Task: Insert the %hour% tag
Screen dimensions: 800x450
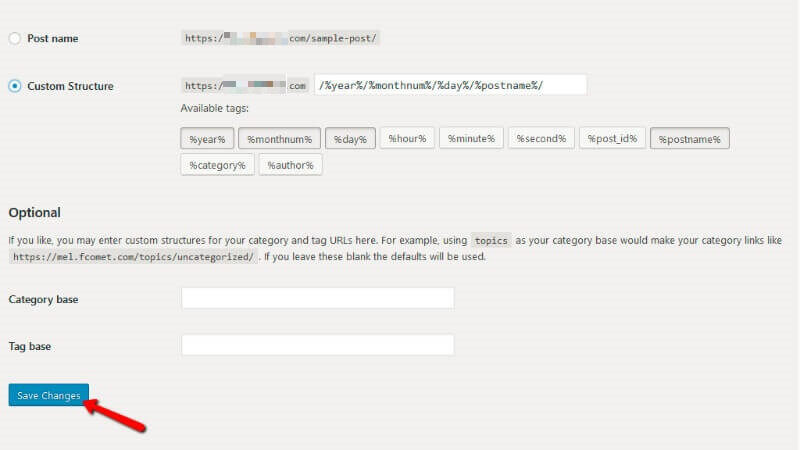Action: click(407, 138)
